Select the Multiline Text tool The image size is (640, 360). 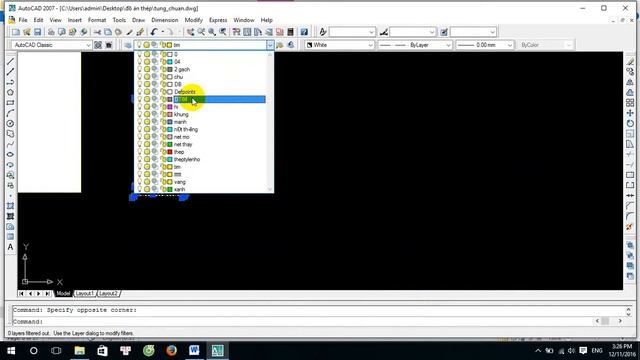(11, 247)
